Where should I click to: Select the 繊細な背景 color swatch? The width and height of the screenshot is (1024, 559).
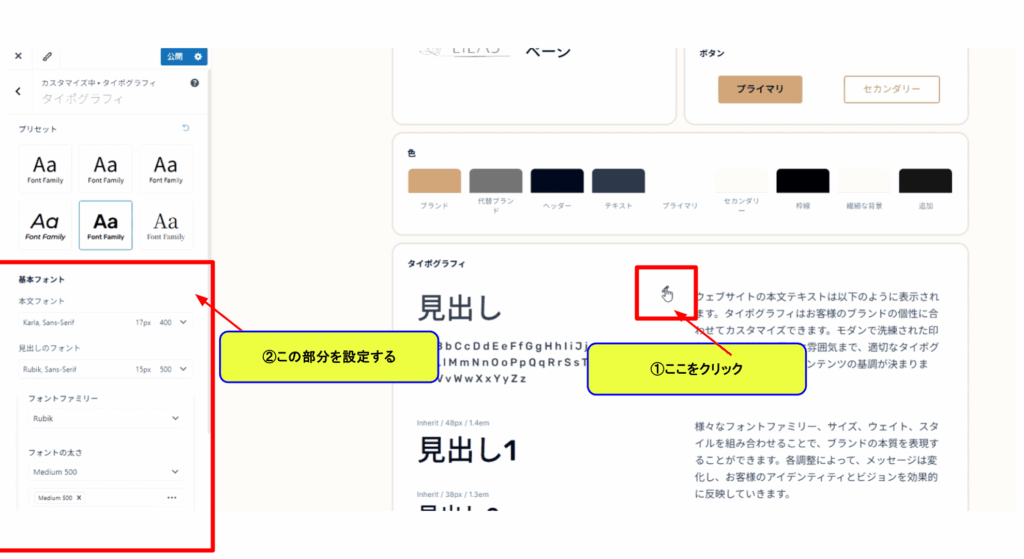(864, 181)
